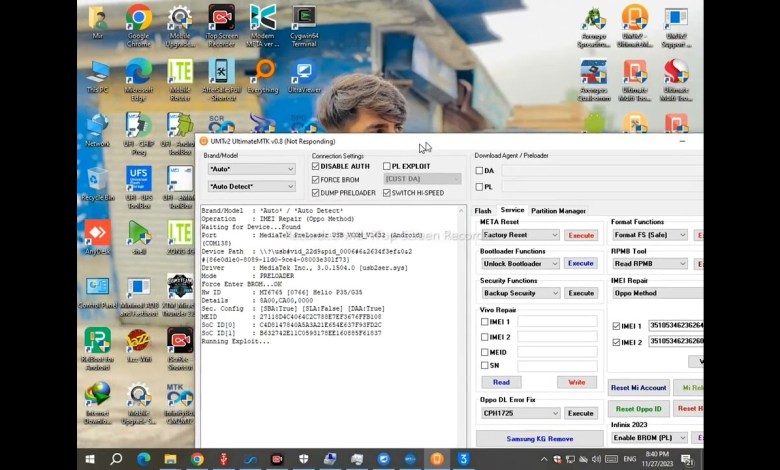Image resolution: width=780 pixels, height=470 pixels.
Task: Open UltraViewer desktop shortcut
Action: (304, 76)
